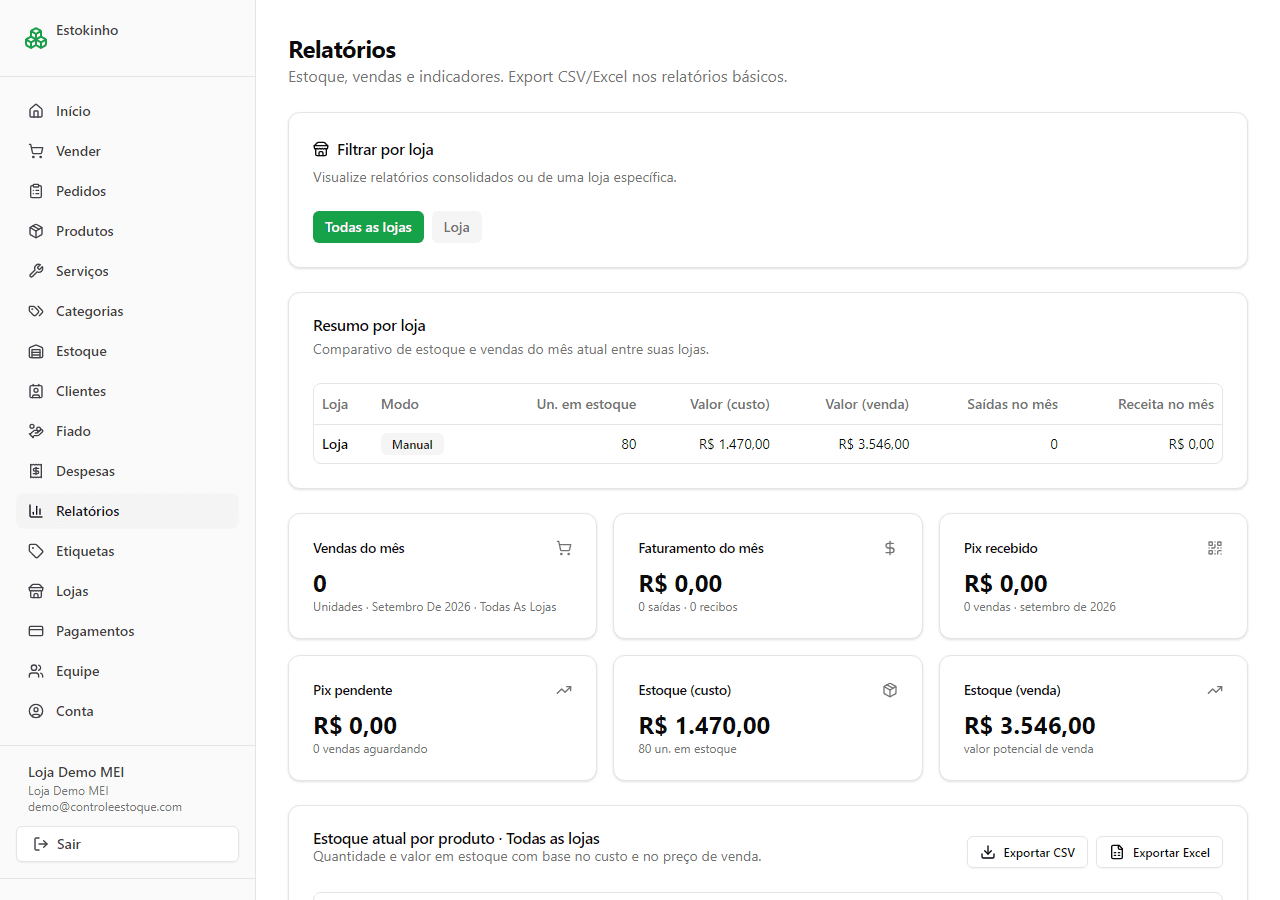This screenshot has height=900, width=1280.
Task: Click the Valor (custo) column header
Action: (x=730, y=404)
